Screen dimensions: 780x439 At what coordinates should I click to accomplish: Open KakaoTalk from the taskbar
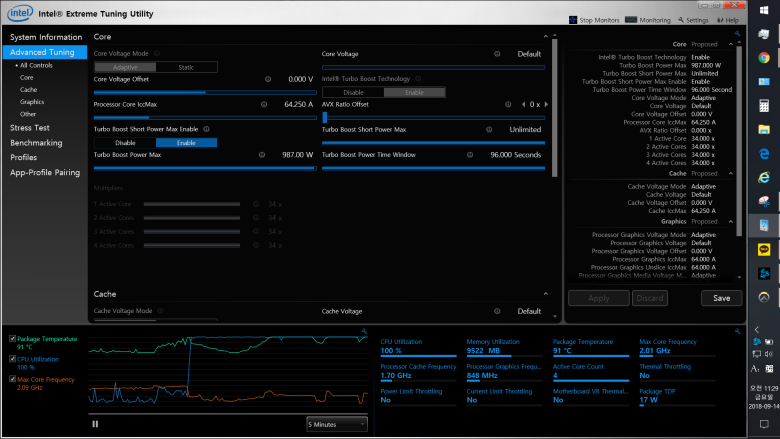763,248
